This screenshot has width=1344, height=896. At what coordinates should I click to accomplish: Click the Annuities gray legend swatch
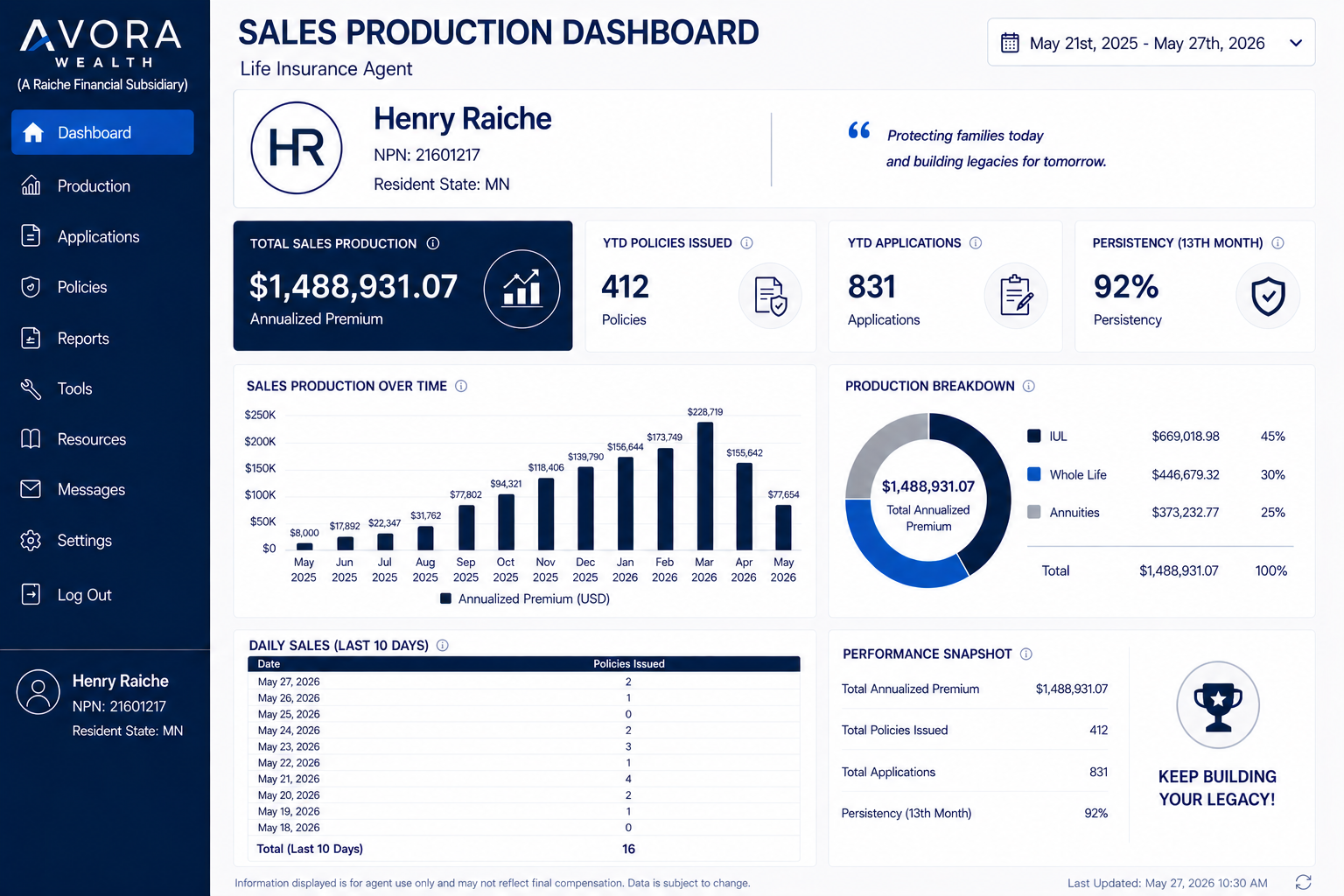pos(1033,512)
